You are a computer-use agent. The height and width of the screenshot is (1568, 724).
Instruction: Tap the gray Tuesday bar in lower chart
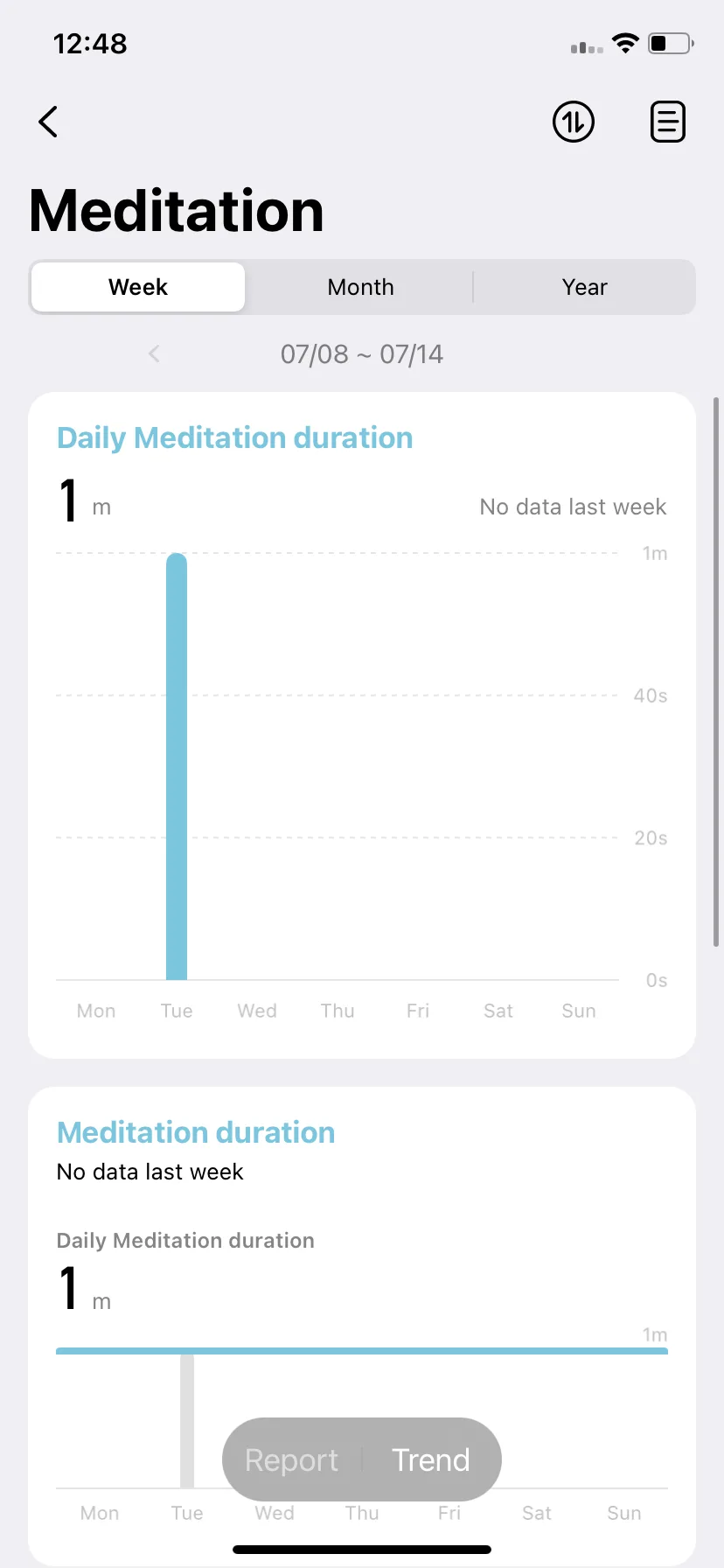[187, 1420]
